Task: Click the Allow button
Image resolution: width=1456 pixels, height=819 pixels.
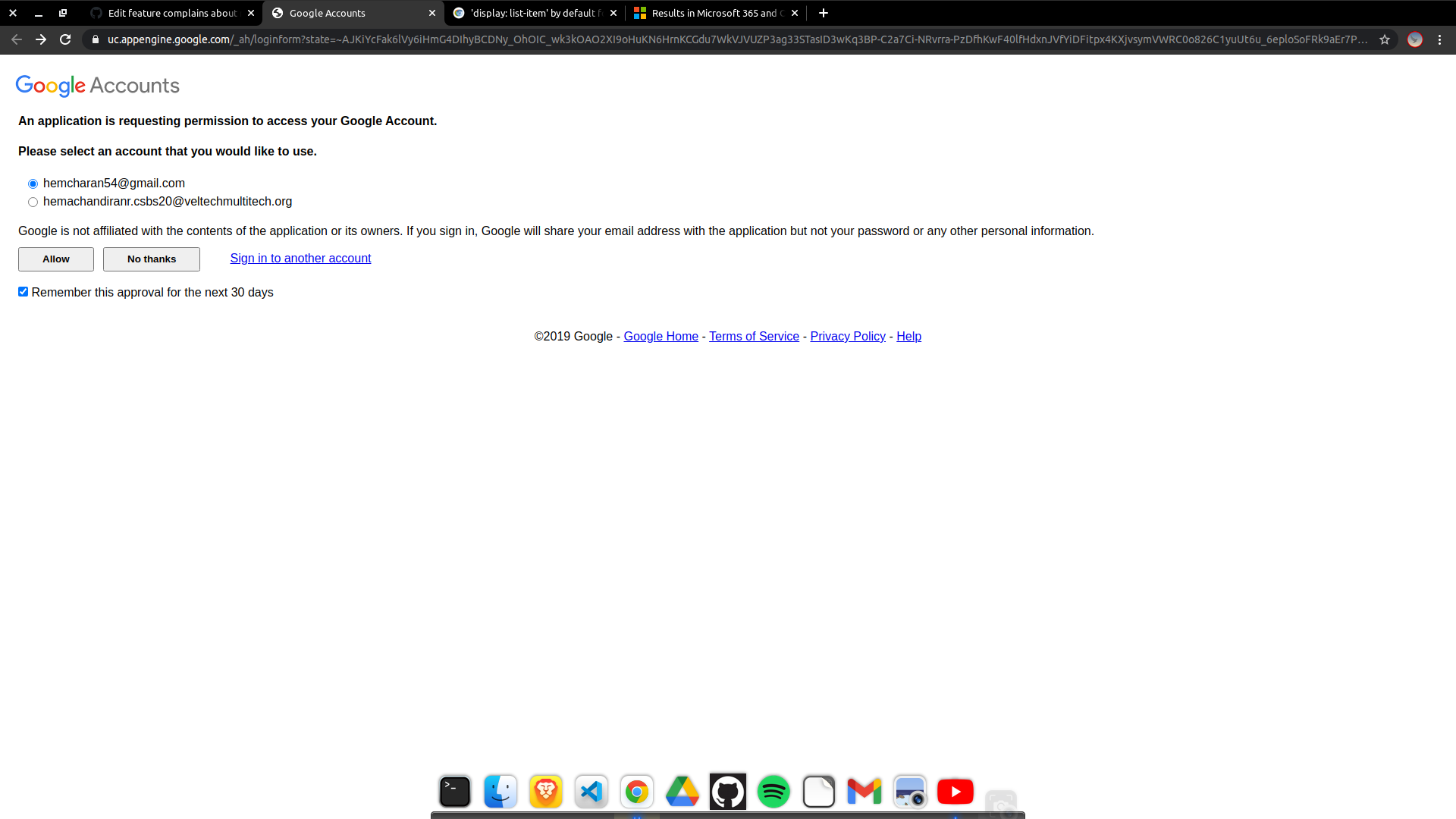Action: pos(55,259)
